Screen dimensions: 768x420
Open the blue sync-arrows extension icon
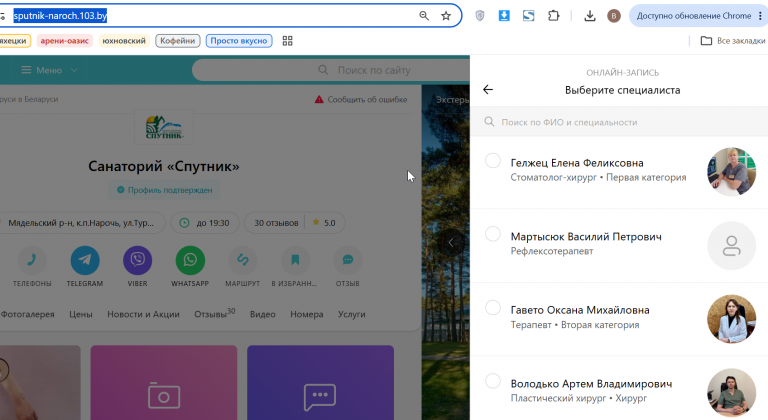pos(528,16)
